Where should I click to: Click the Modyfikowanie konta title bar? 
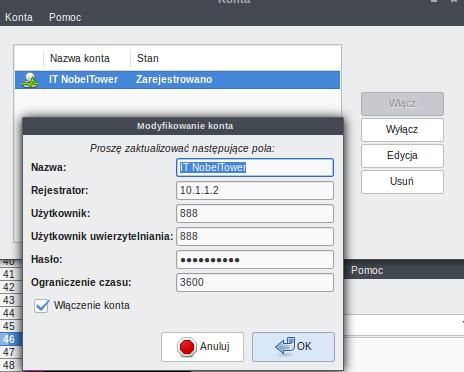tap(183, 126)
